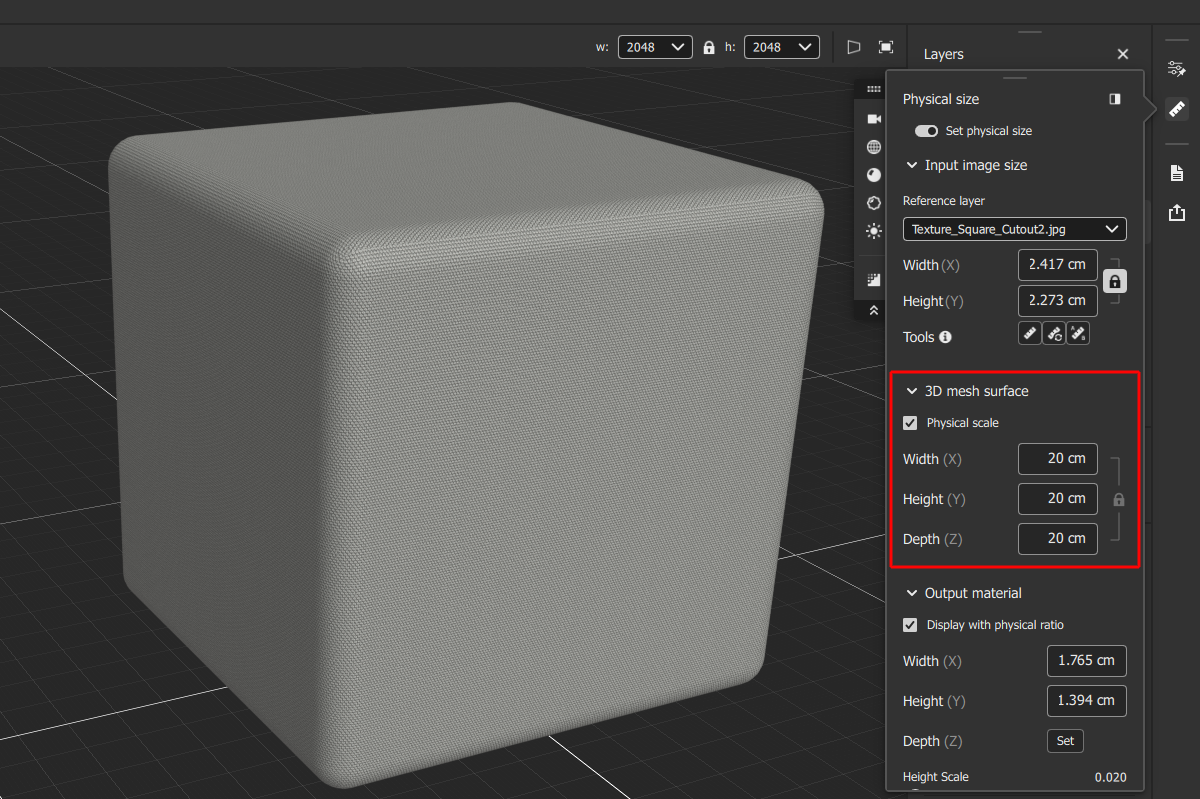Open the resolution width 2048 dropdown
1200x799 pixels.
coord(655,47)
